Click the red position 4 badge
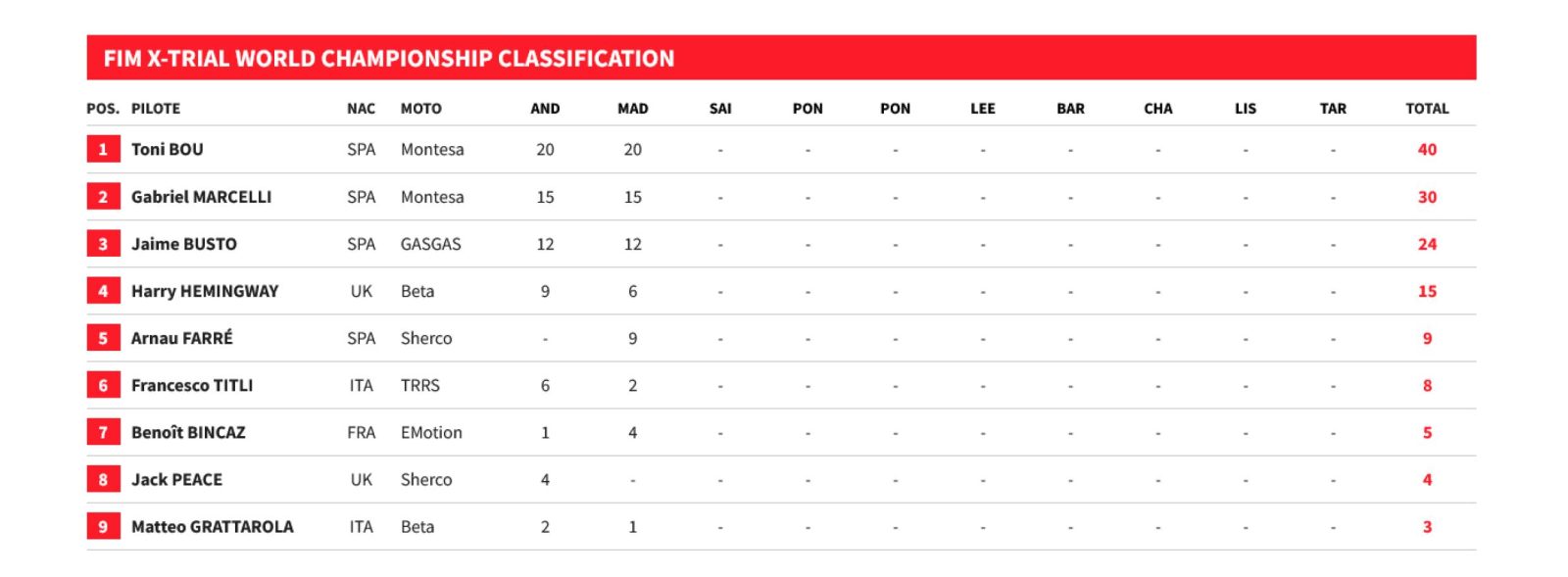The height and width of the screenshot is (577, 1568). (x=103, y=291)
